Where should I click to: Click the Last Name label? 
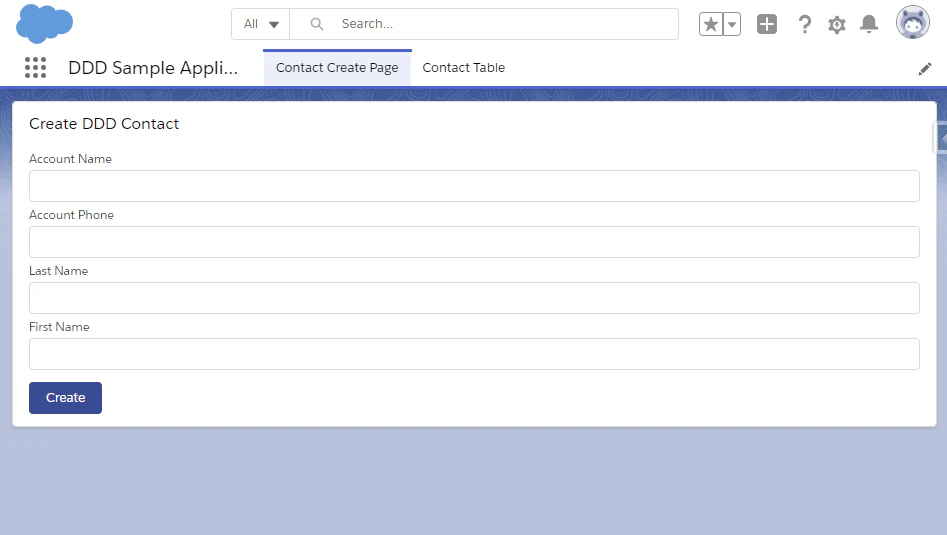tap(59, 271)
